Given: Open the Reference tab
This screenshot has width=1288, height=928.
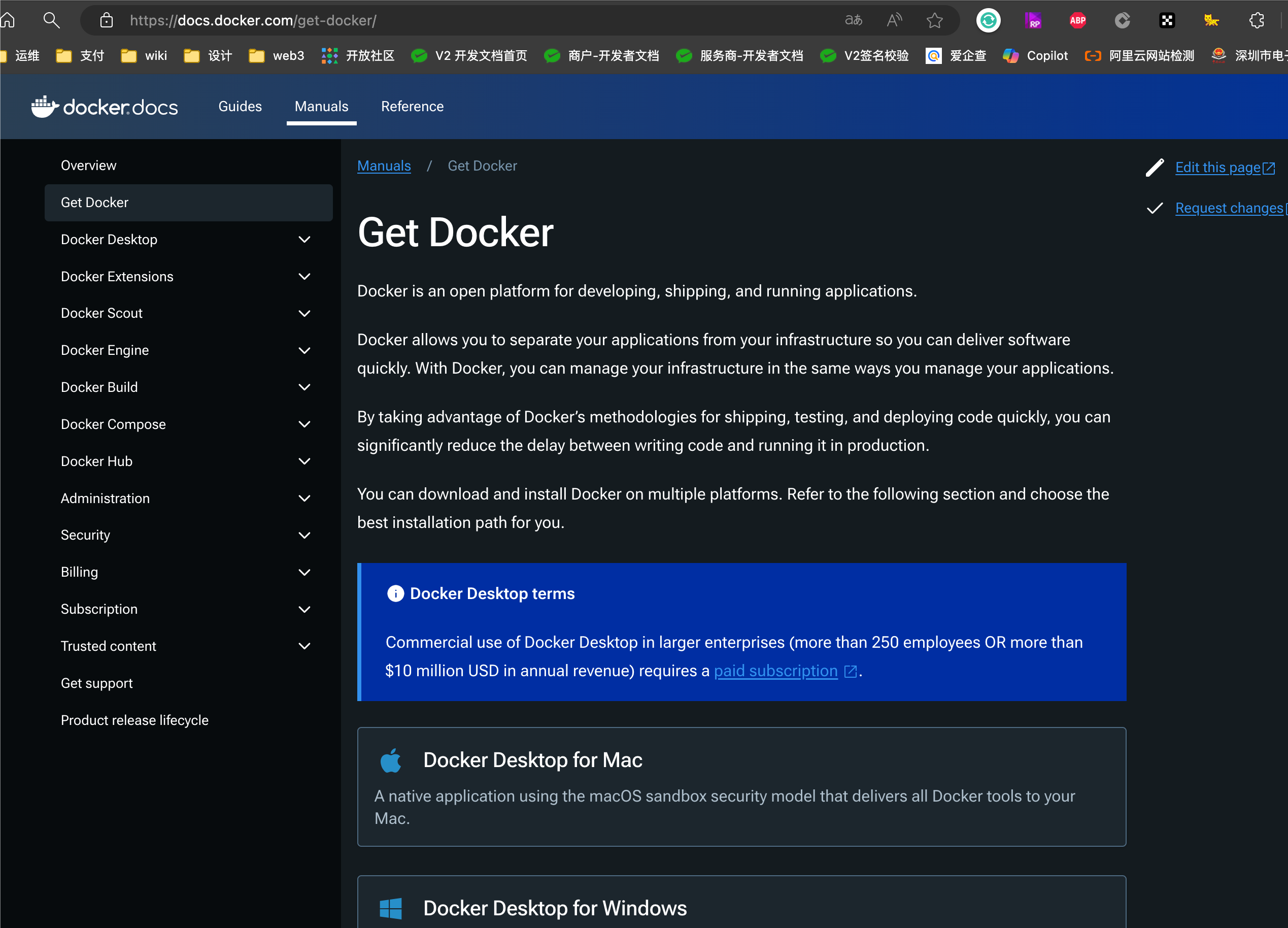Looking at the screenshot, I should coord(412,107).
